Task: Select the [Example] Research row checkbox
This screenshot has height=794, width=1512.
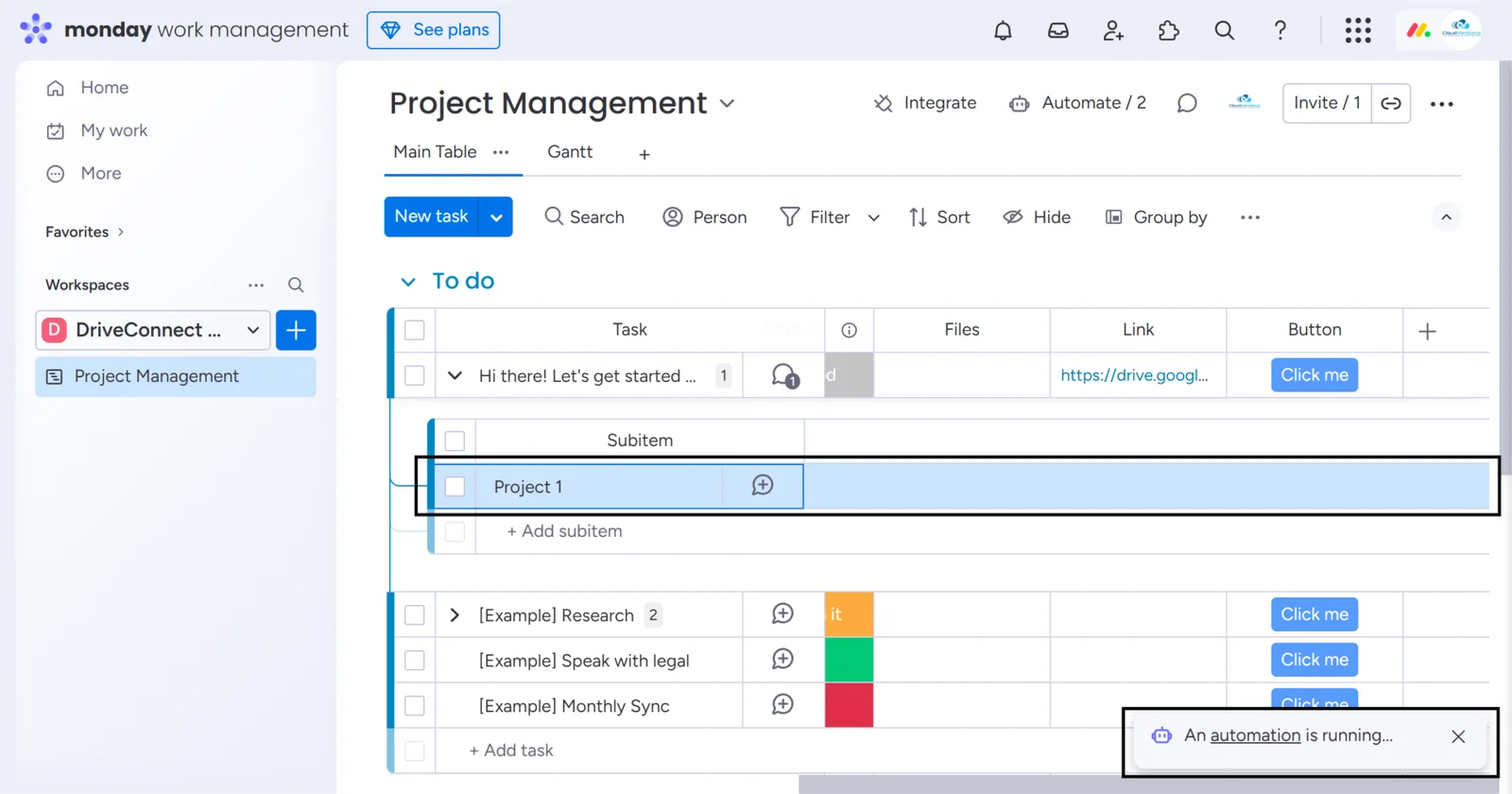Action: [x=415, y=615]
